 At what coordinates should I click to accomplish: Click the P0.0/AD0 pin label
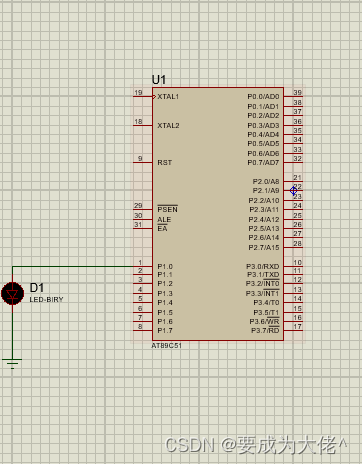(x=263, y=96)
